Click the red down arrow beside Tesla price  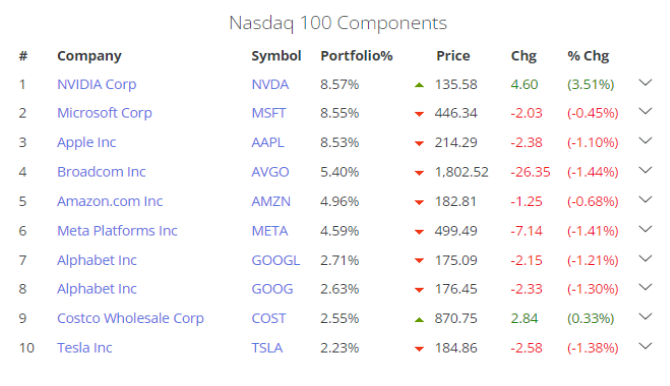pos(419,349)
